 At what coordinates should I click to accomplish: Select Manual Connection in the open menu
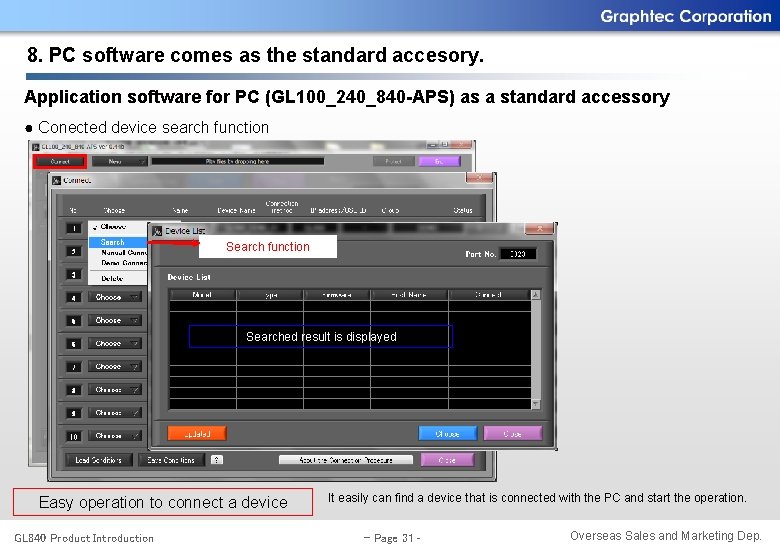[x=118, y=253]
